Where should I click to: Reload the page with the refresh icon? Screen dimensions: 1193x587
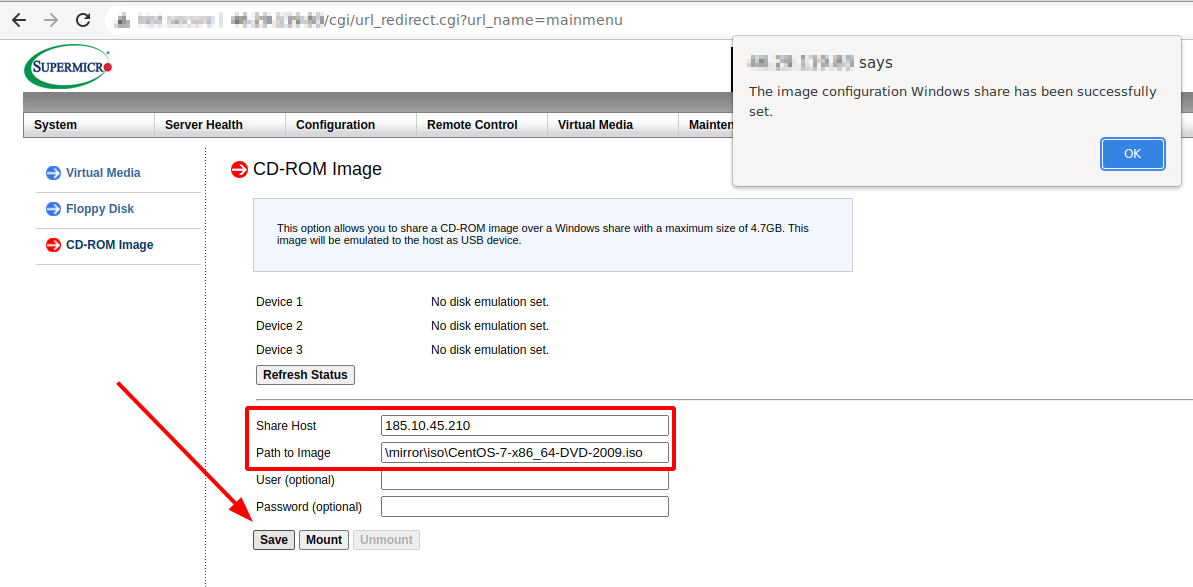pyautogui.click(x=83, y=20)
